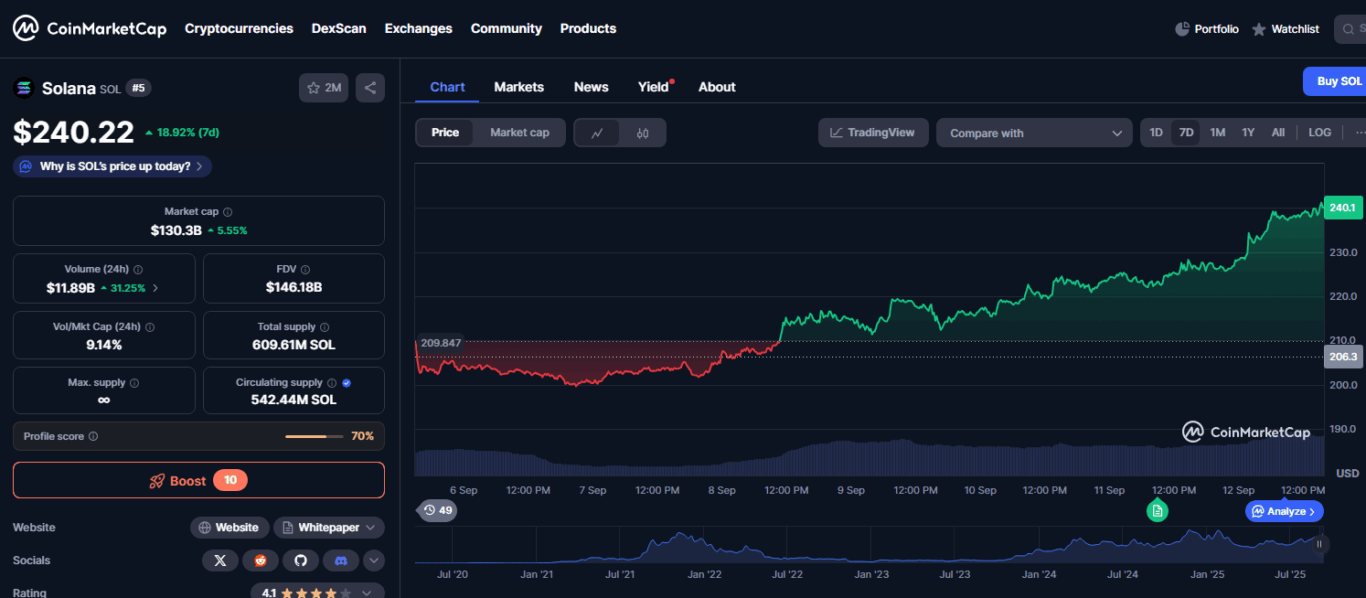Image resolution: width=1366 pixels, height=598 pixels.
Task: Open Exchanges menu
Action: tap(418, 29)
